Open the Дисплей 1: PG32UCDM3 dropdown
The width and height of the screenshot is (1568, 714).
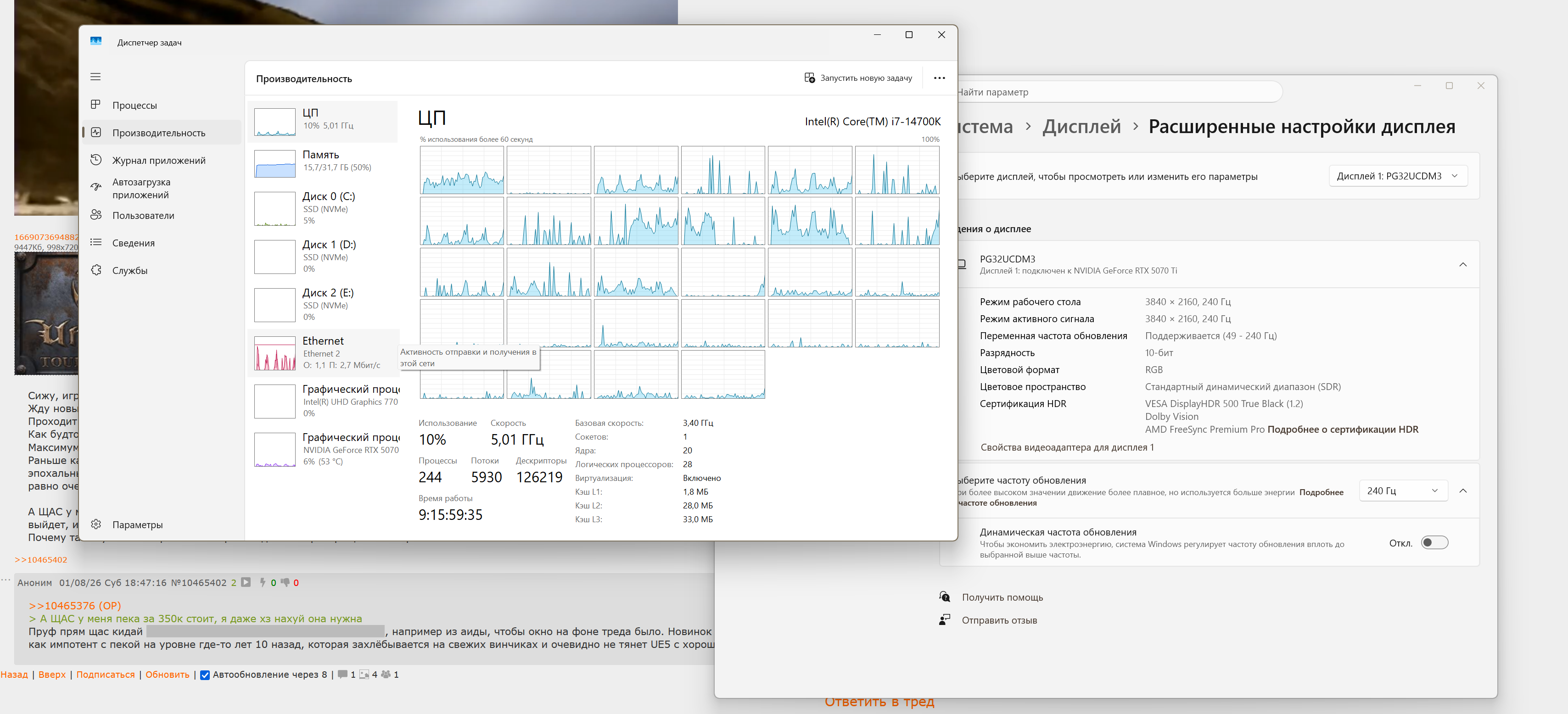click(1398, 176)
